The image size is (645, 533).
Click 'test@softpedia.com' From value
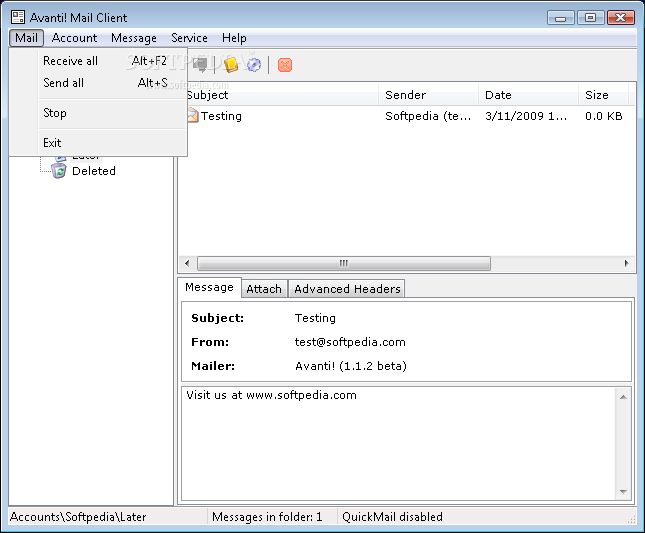pos(350,342)
